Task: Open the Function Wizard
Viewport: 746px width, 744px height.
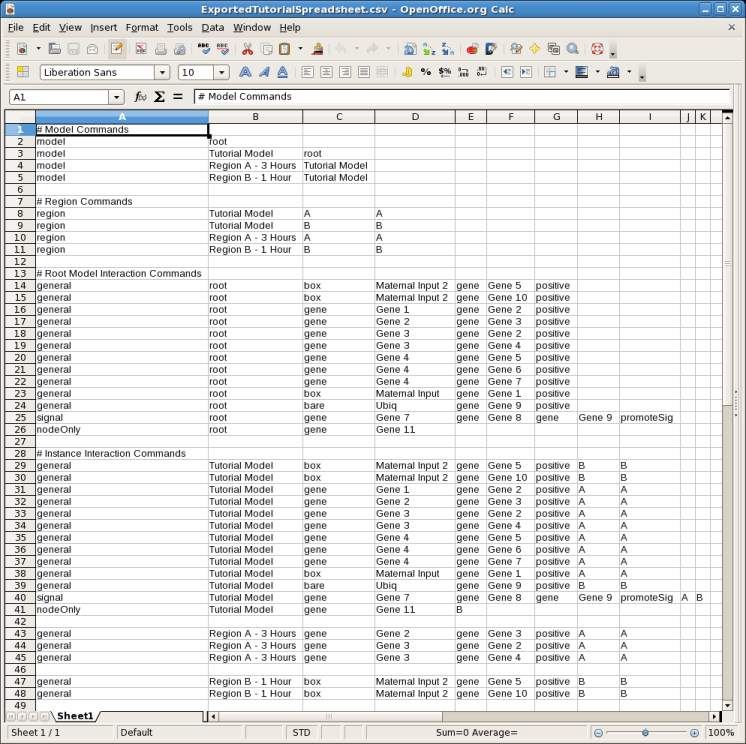Action: click(x=140, y=97)
